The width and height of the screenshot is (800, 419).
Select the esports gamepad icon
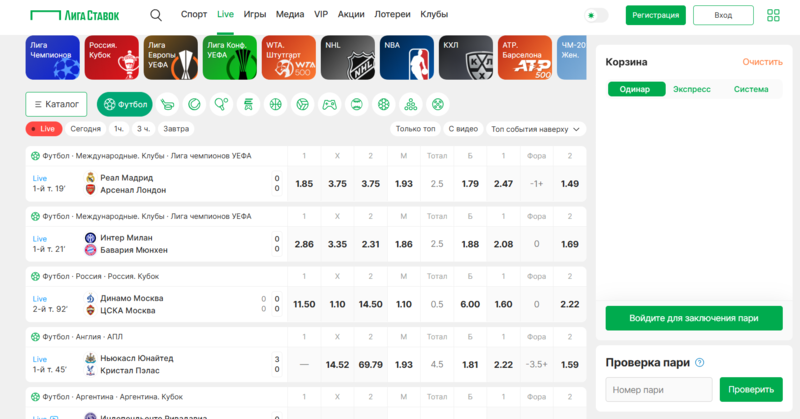pos(329,103)
